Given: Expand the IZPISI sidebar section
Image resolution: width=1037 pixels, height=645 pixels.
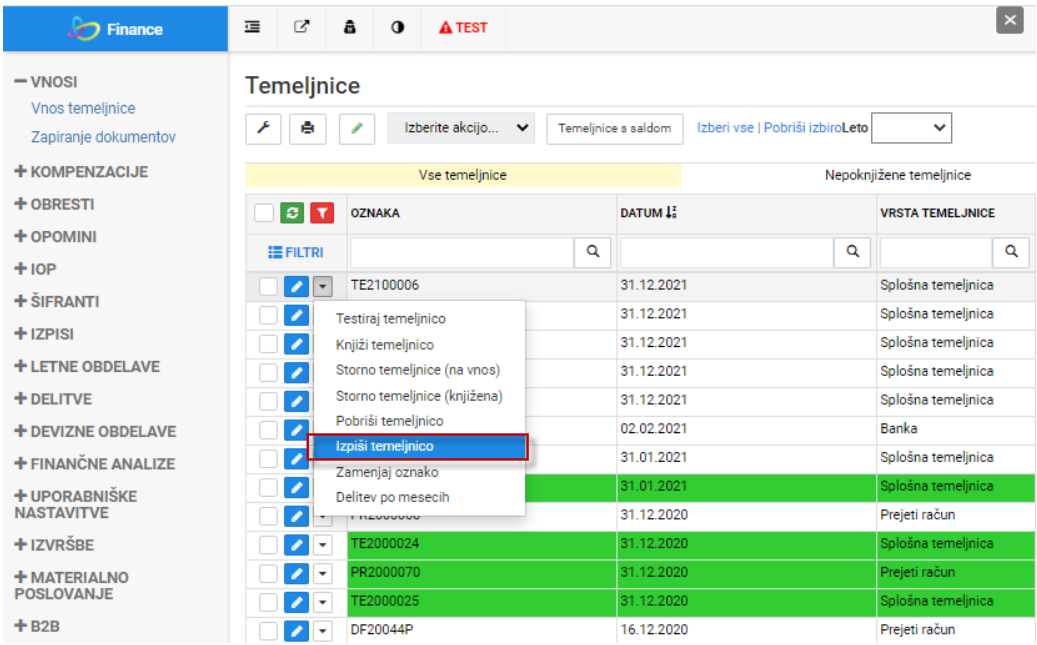Looking at the screenshot, I should point(44,333).
